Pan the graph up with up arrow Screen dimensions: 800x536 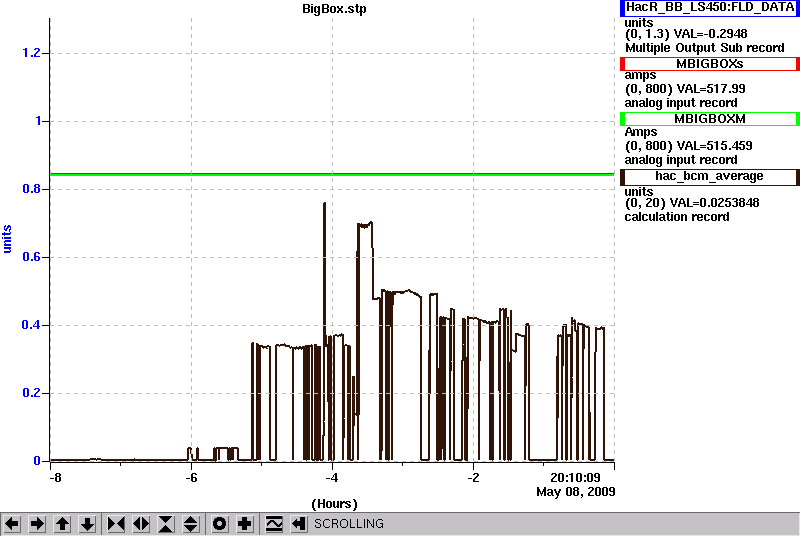click(x=63, y=524)
